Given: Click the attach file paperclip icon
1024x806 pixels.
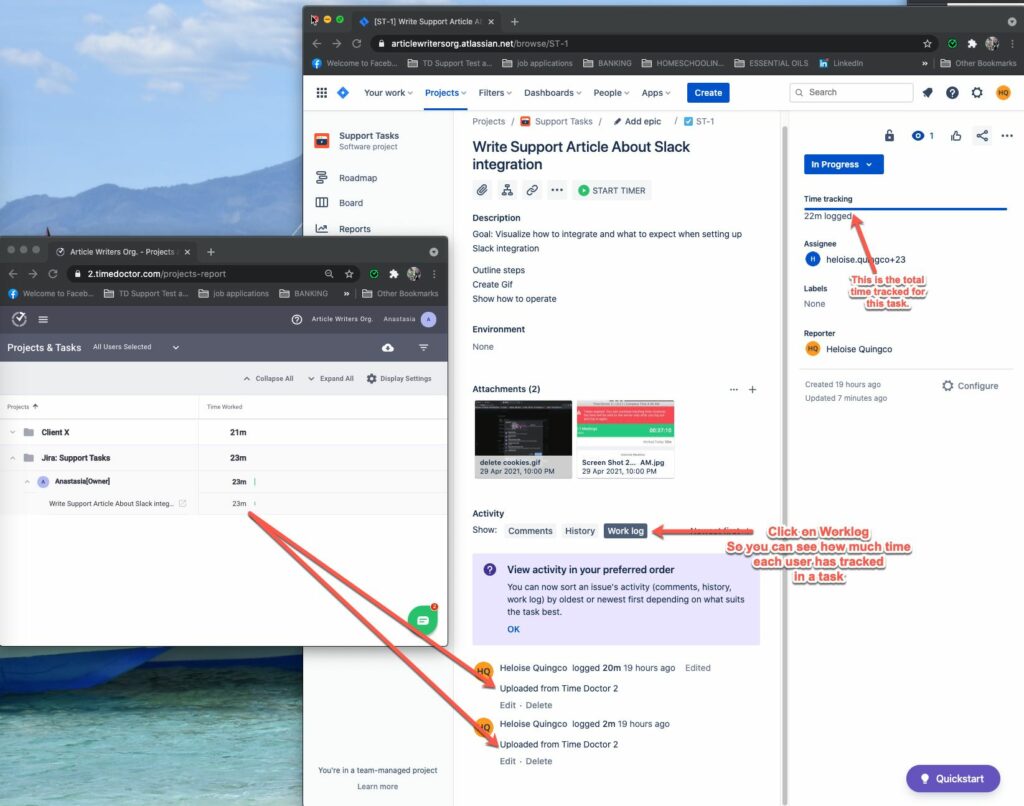Looking at the screenshot, I should pyautogui.click(x=481, y=189).
